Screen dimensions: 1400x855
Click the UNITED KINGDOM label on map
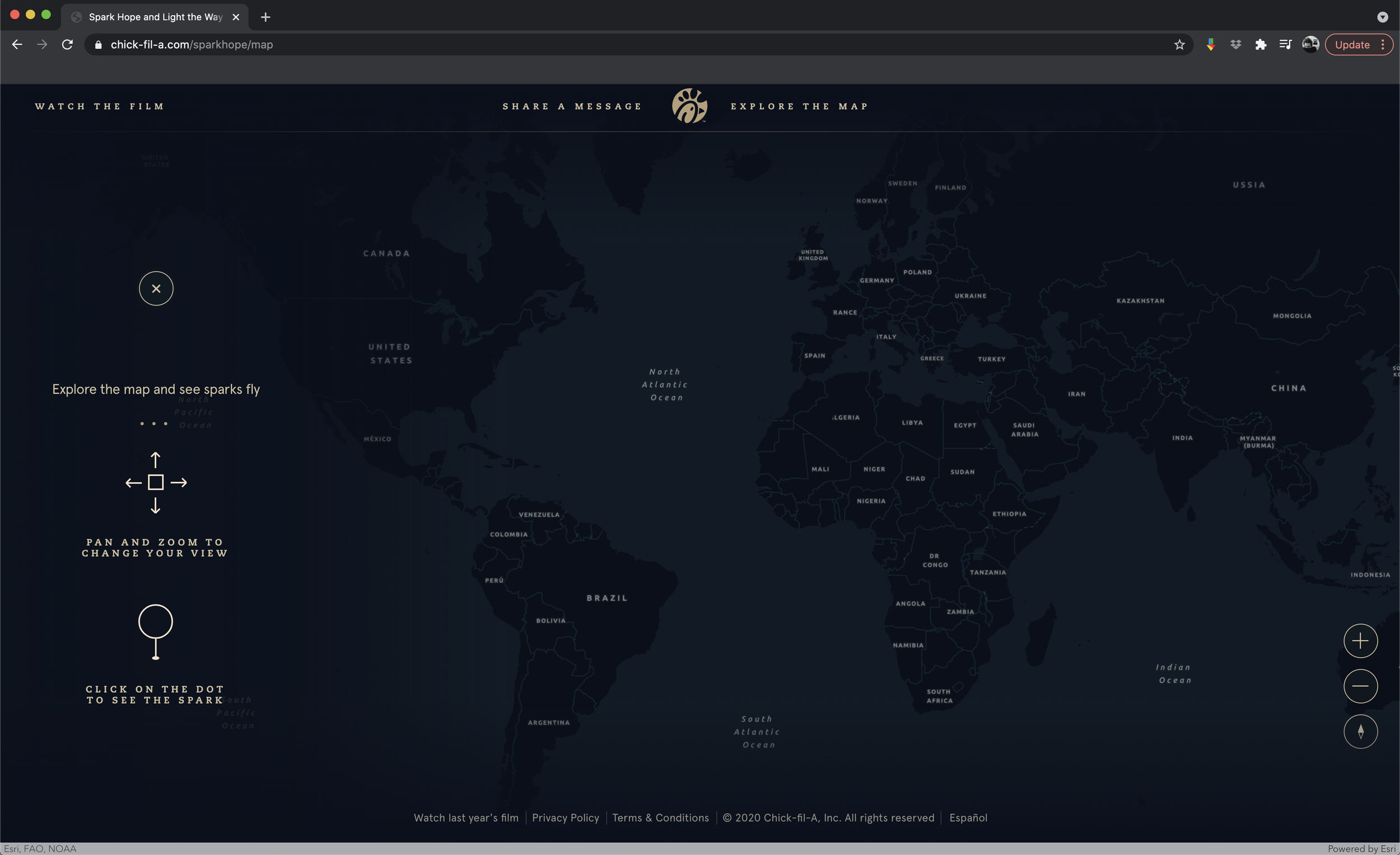click(x=813, y=255)
